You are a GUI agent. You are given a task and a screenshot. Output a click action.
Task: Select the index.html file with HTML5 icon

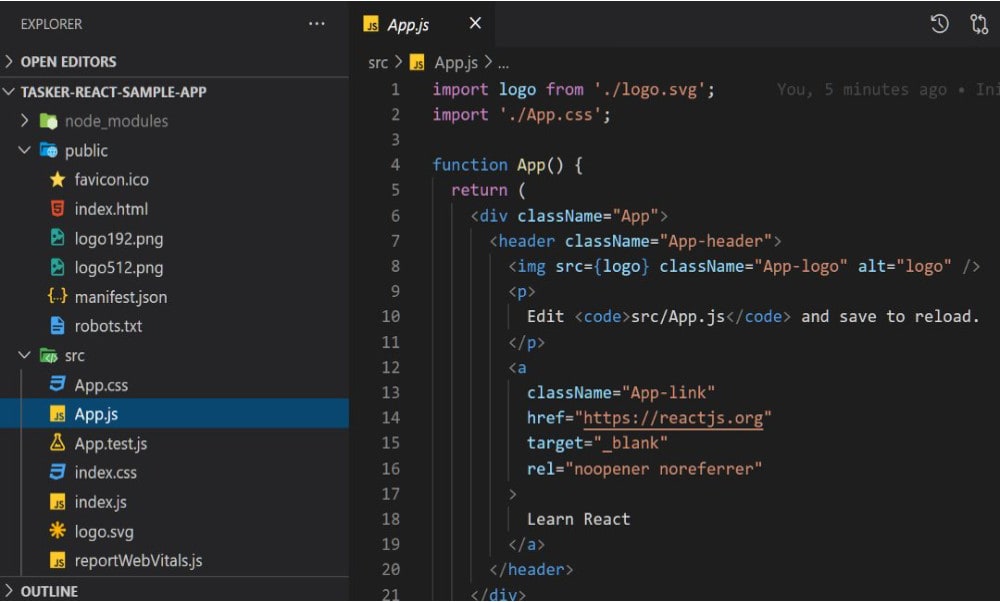111,209
